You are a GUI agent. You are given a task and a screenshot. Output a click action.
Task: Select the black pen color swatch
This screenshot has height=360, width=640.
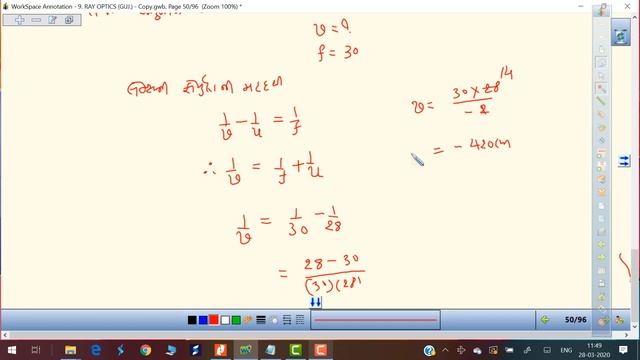(x=192, y=320)
